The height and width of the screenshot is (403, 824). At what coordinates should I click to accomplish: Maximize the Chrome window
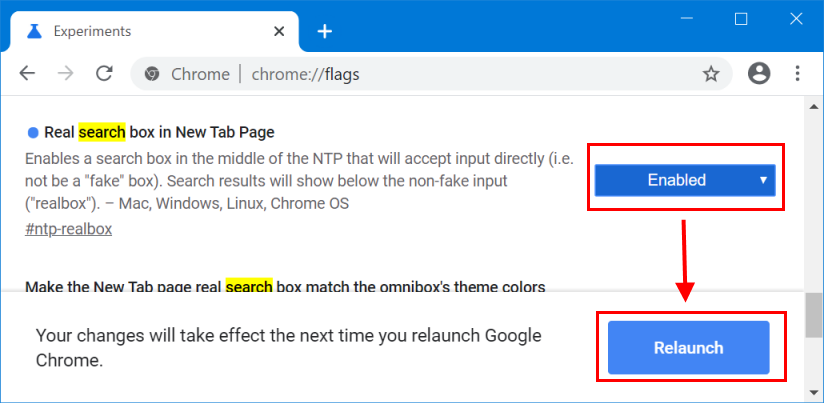tap(741, 19)
